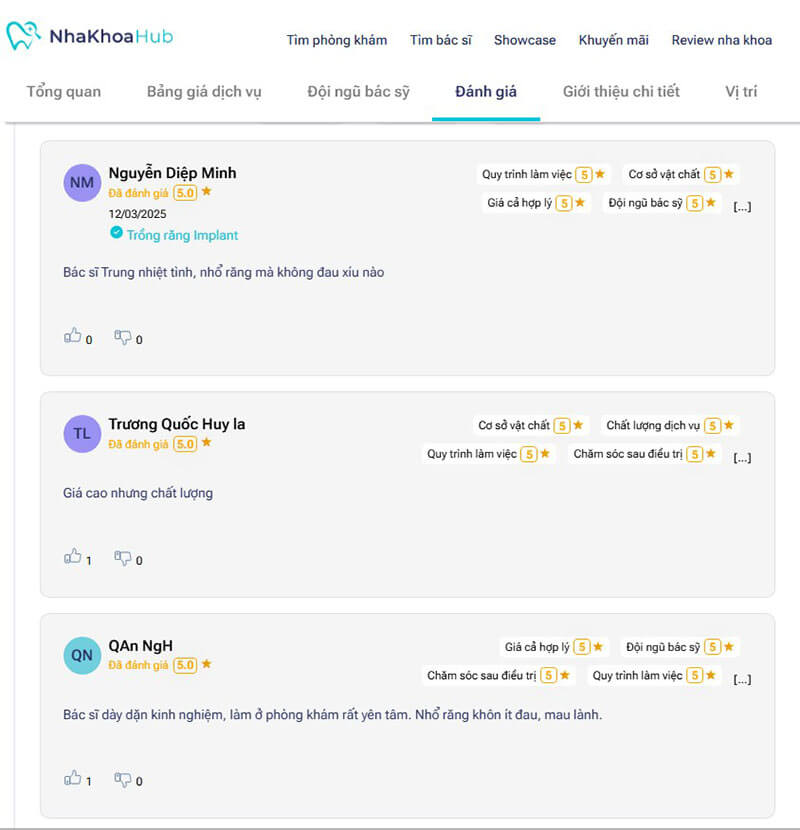
Task: Click the QN avatar circle
Action: click(x=82, y=656)
